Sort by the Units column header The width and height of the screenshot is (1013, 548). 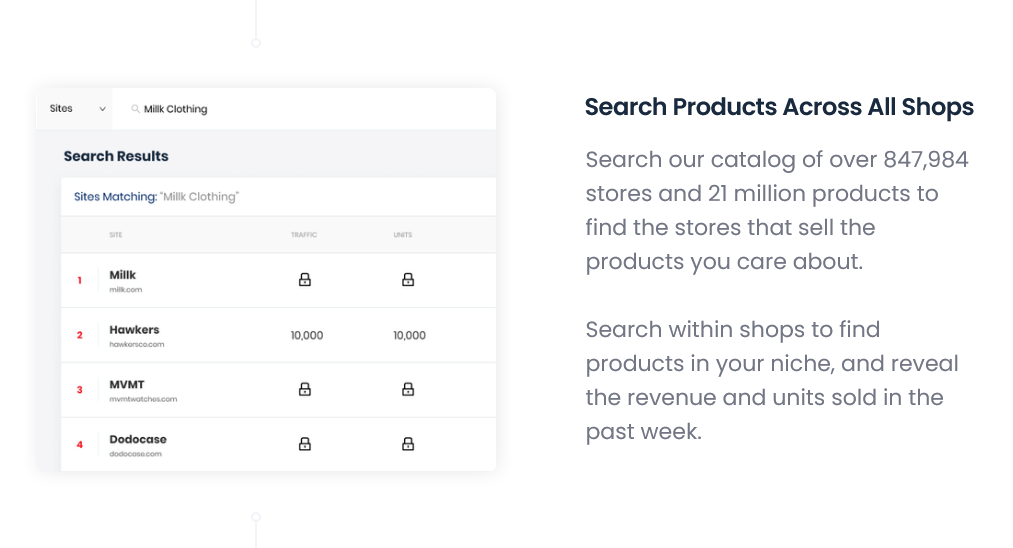[402, 235]
